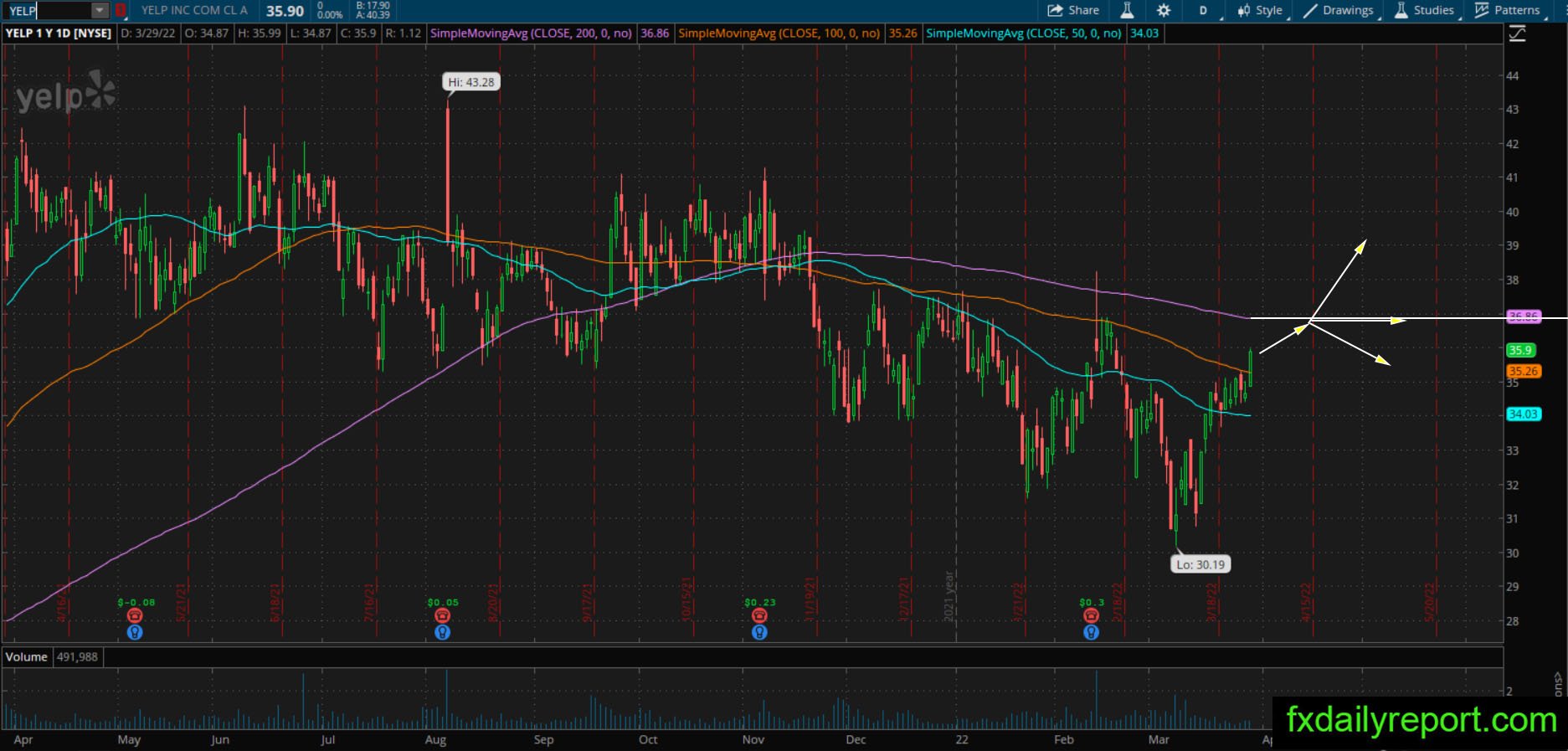Click the volume value 491,988
1568x751 pixels.
[77, 657]
